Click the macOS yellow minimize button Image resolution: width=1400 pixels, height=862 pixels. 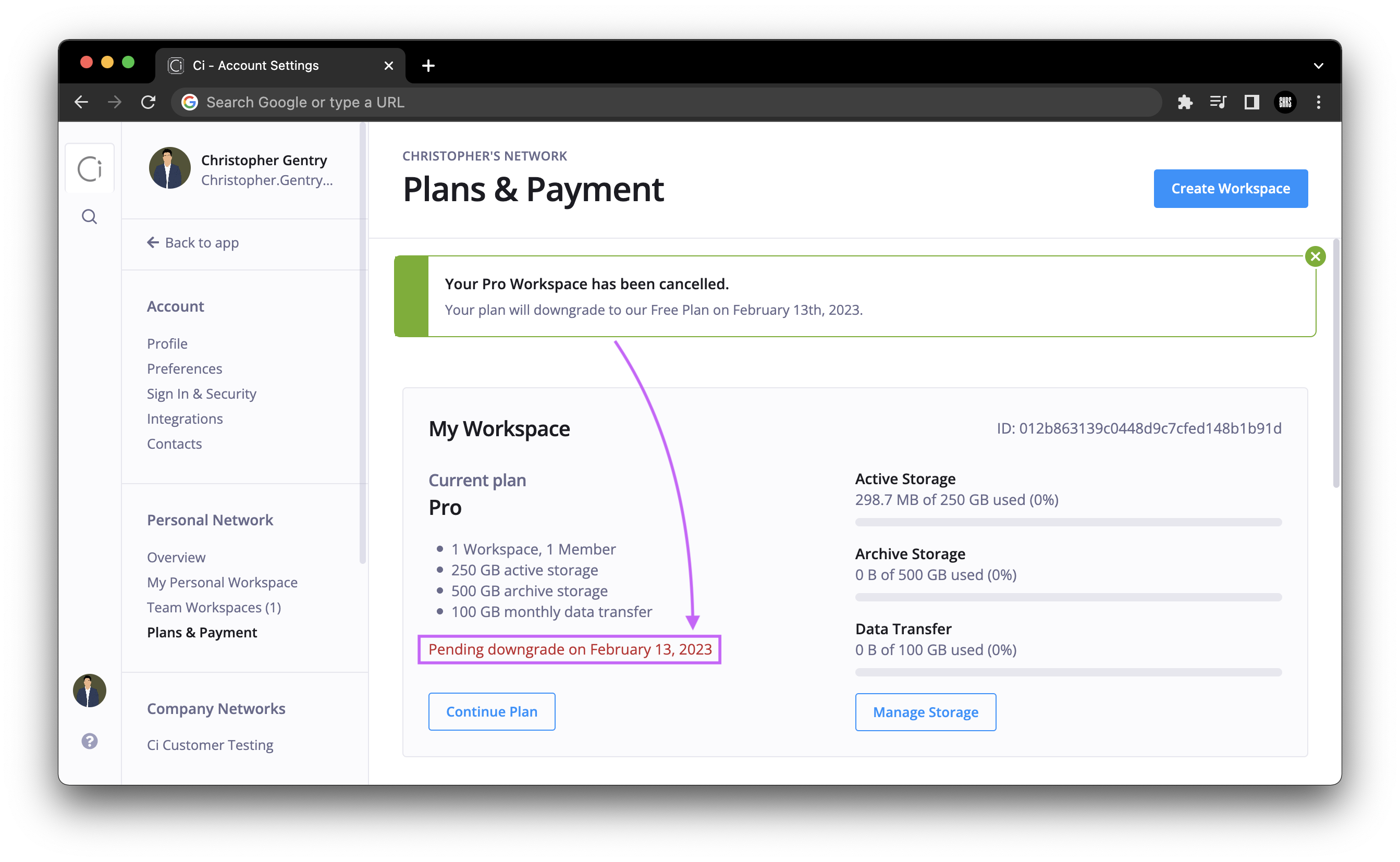coord(107,62)
